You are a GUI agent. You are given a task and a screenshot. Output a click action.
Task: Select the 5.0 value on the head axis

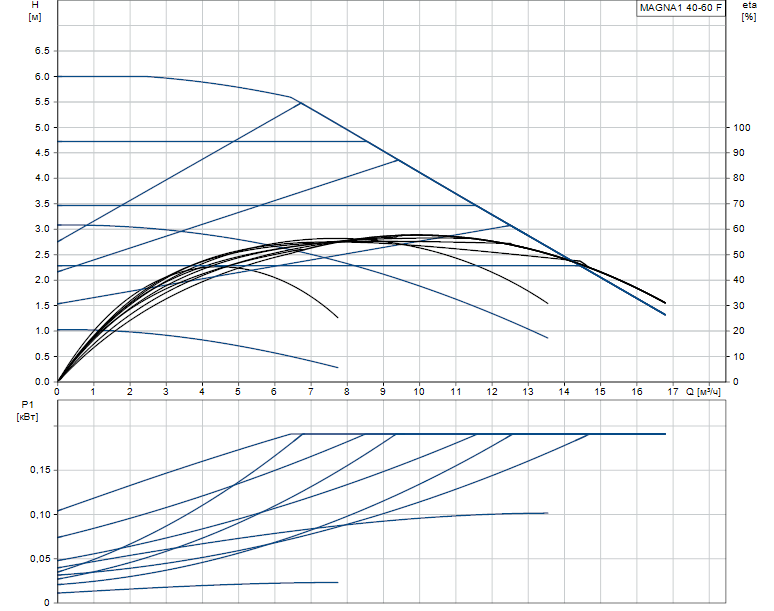[x=42, y=127]
